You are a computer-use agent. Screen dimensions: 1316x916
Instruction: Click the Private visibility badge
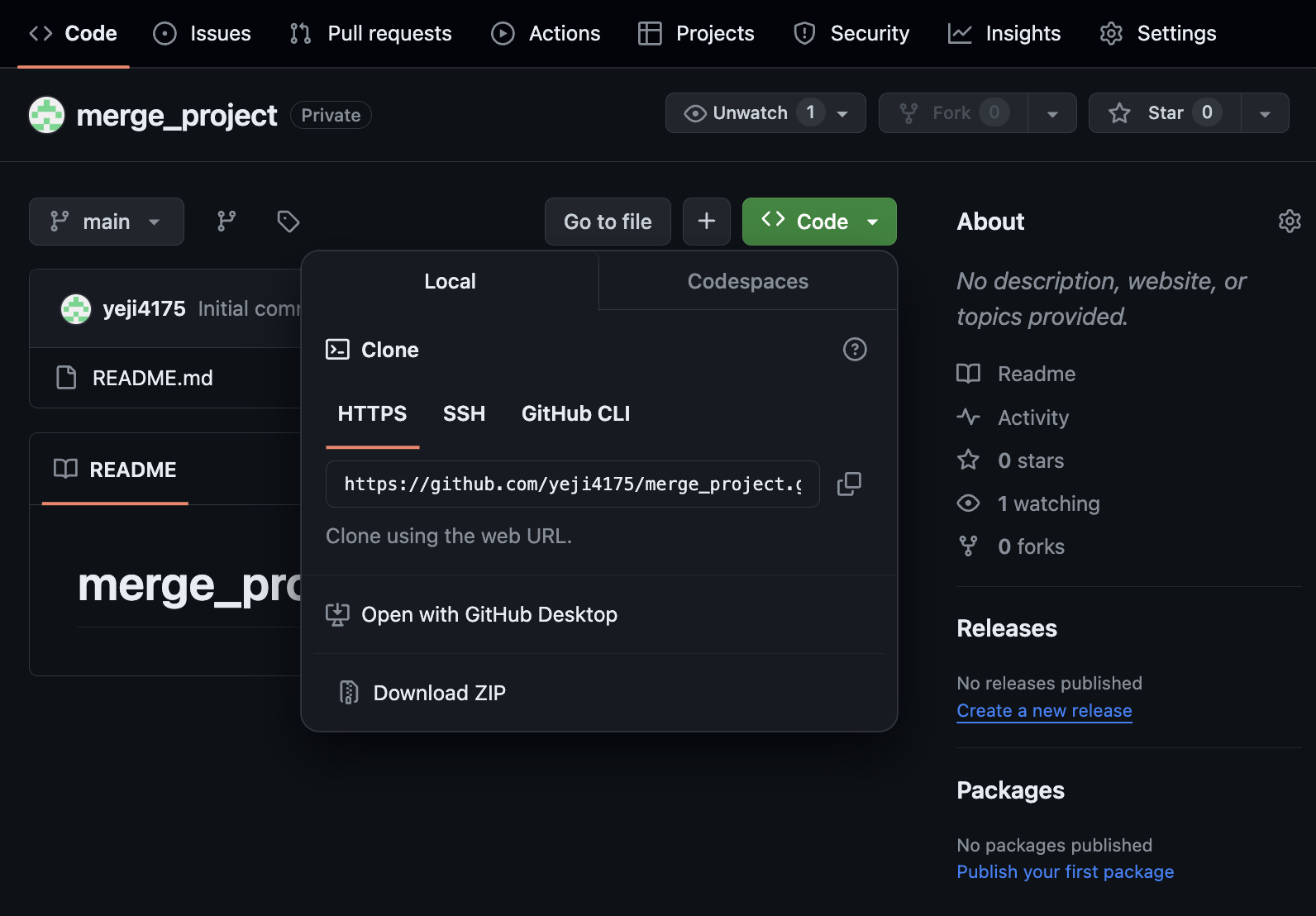[x=331, y=115]
